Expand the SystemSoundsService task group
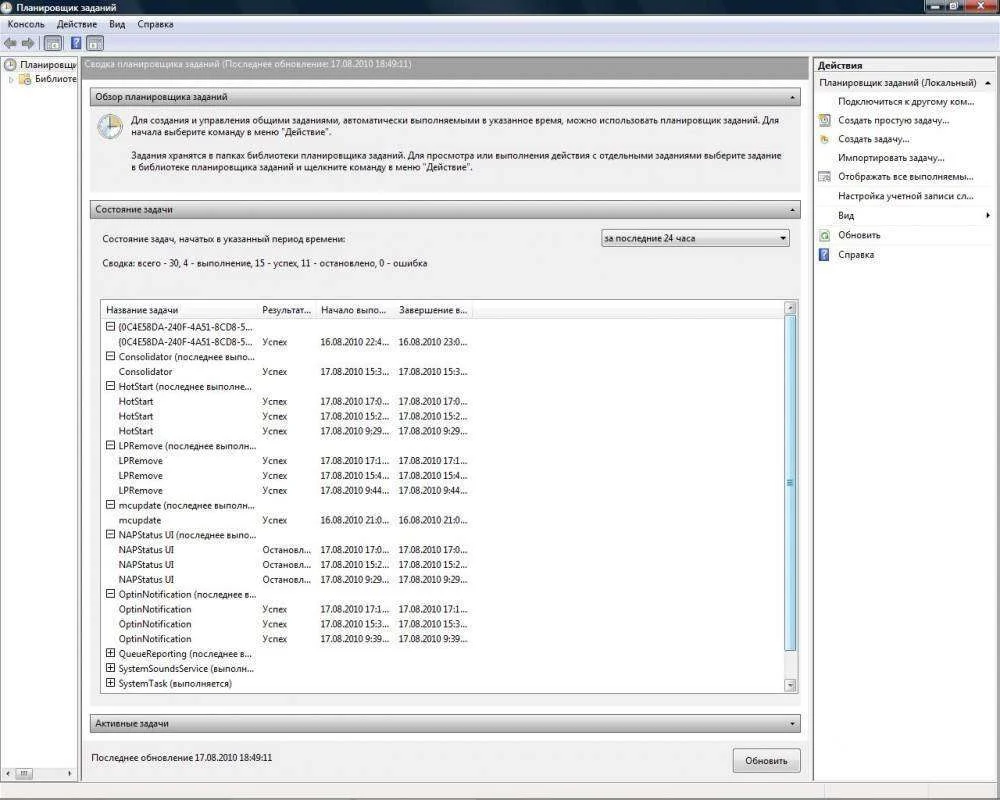The height and width of the screenshot is (800, 1000). tap(110, 668)
